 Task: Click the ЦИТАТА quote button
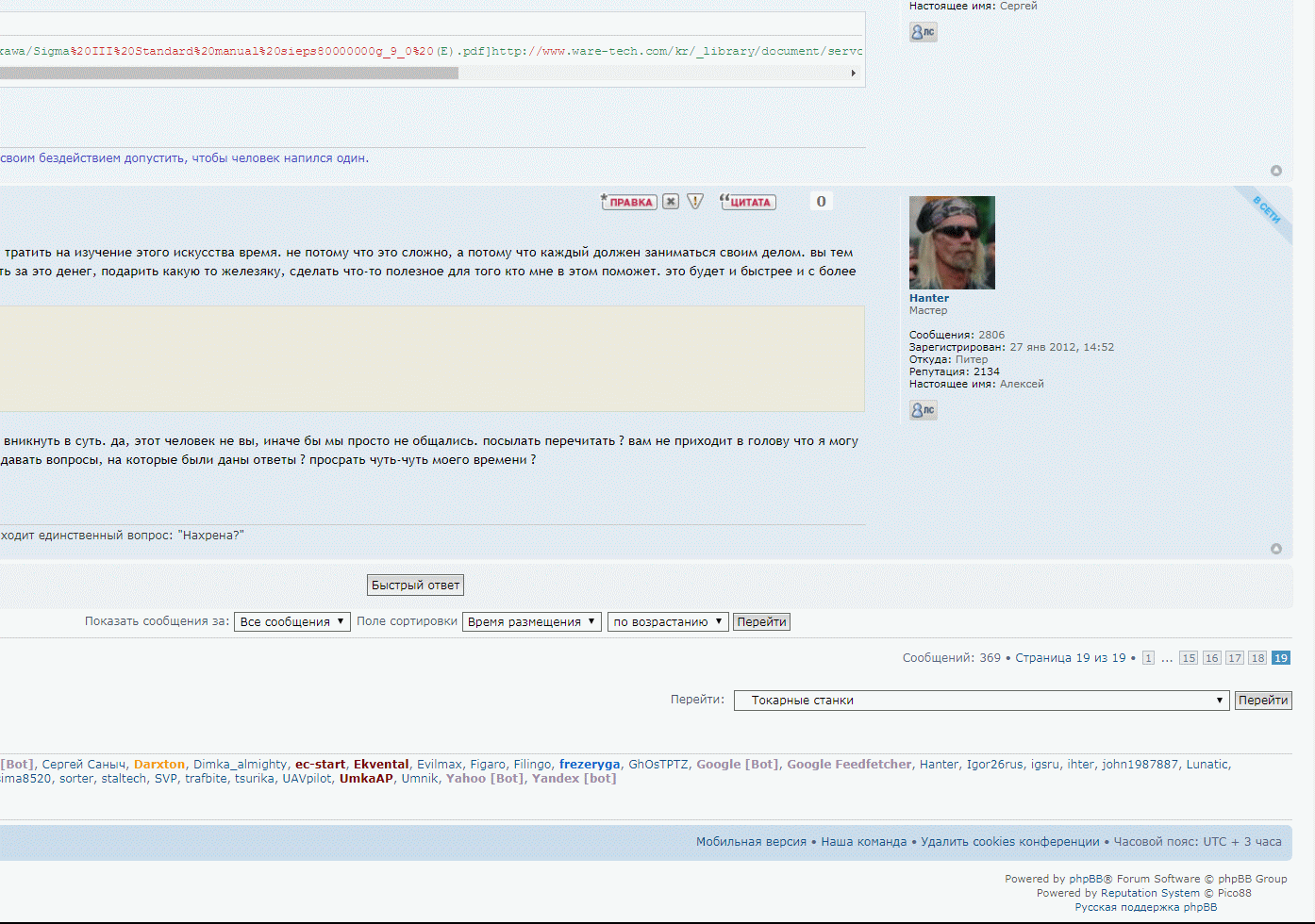click(748, 202)
